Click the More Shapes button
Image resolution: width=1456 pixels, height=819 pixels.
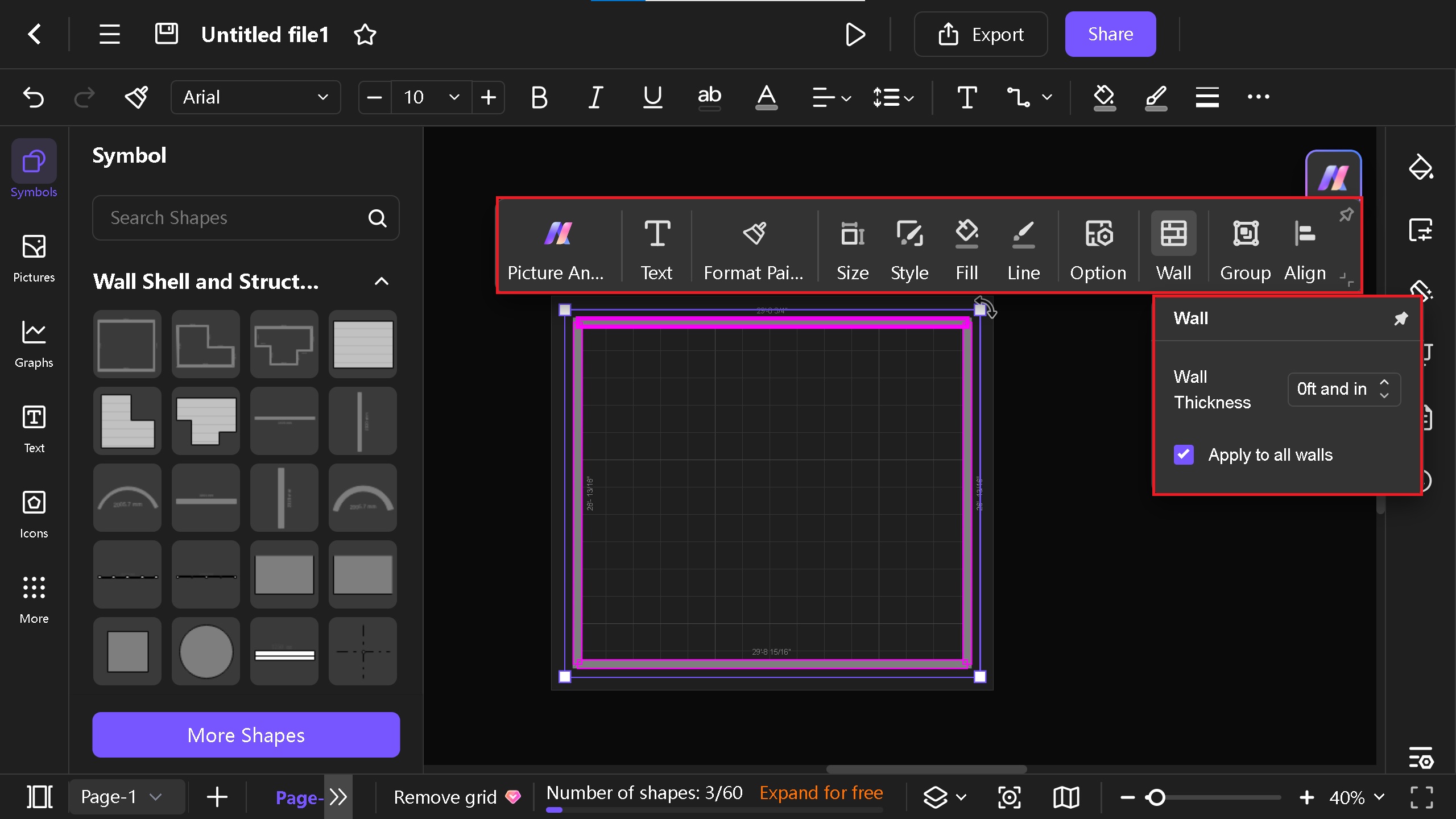pos(246,735)
